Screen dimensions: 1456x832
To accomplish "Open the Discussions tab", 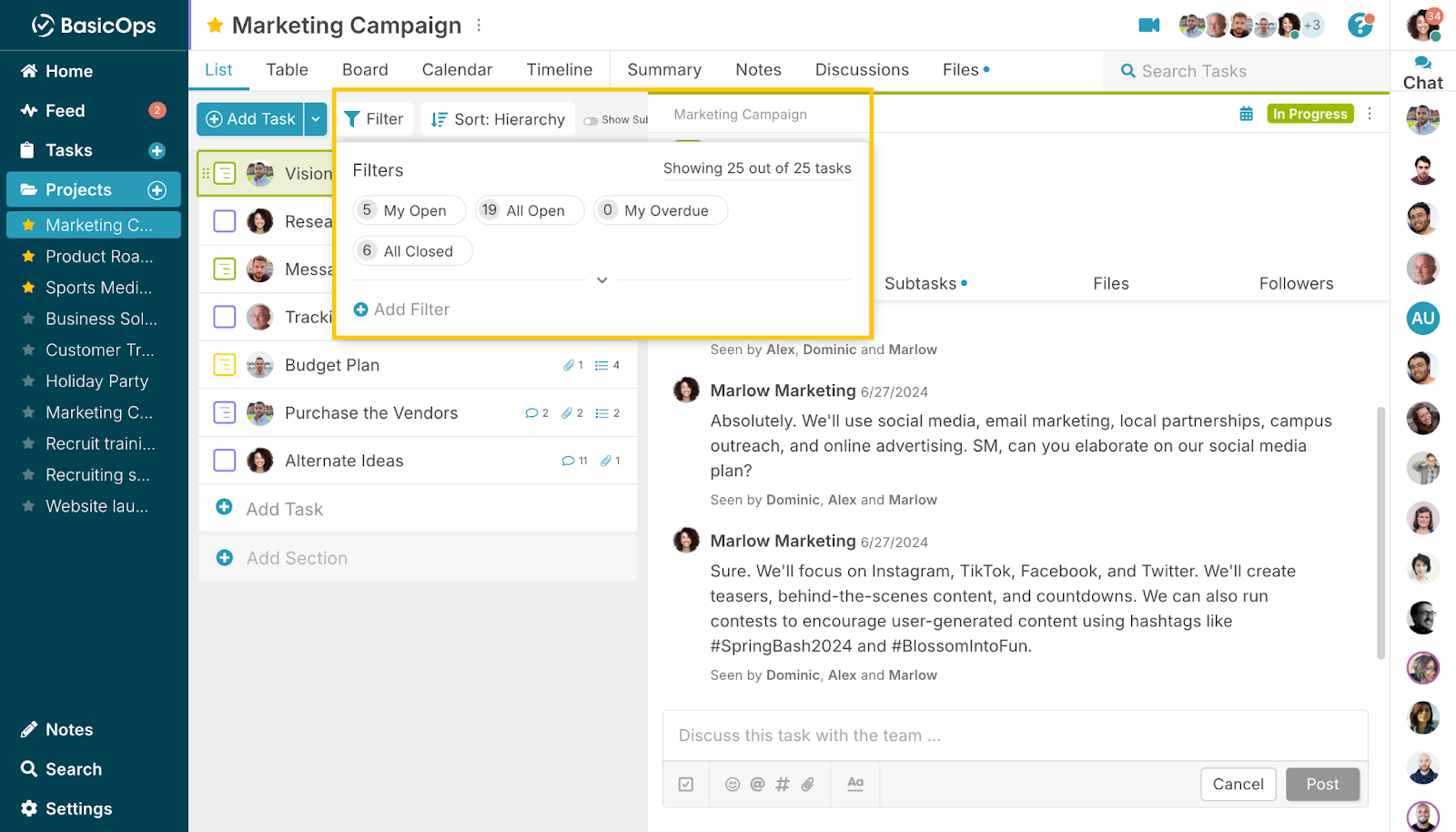I will tap(861, 69).
